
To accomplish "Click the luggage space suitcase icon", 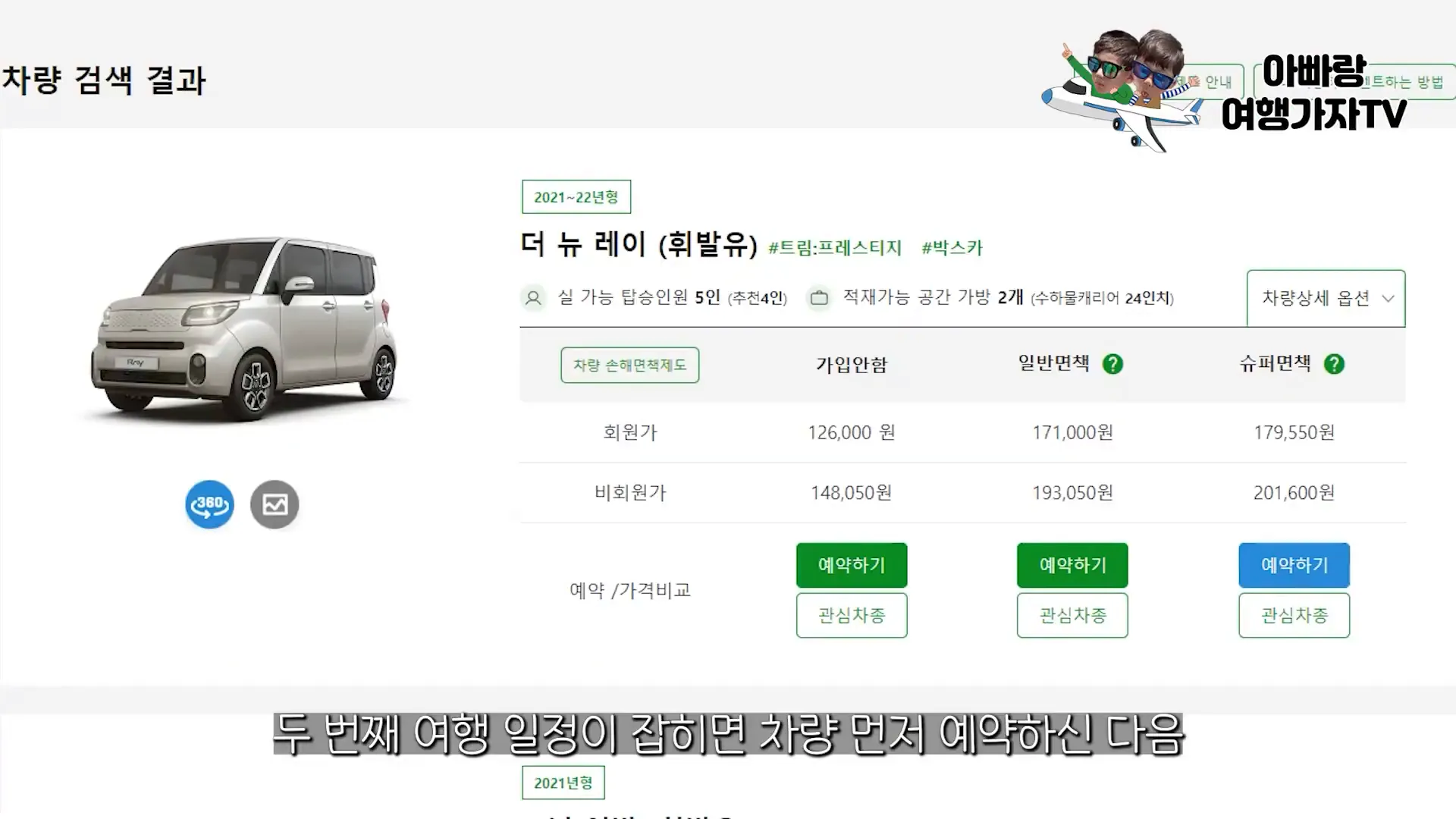I will pyautogui.click(x=819, y=298).
